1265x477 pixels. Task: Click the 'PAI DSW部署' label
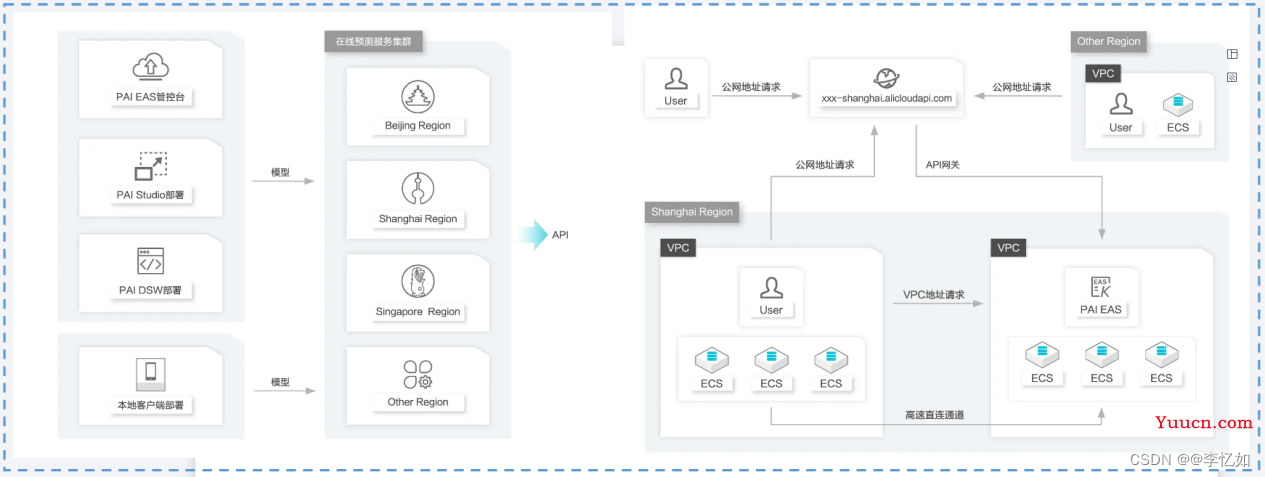click(150, 291)
